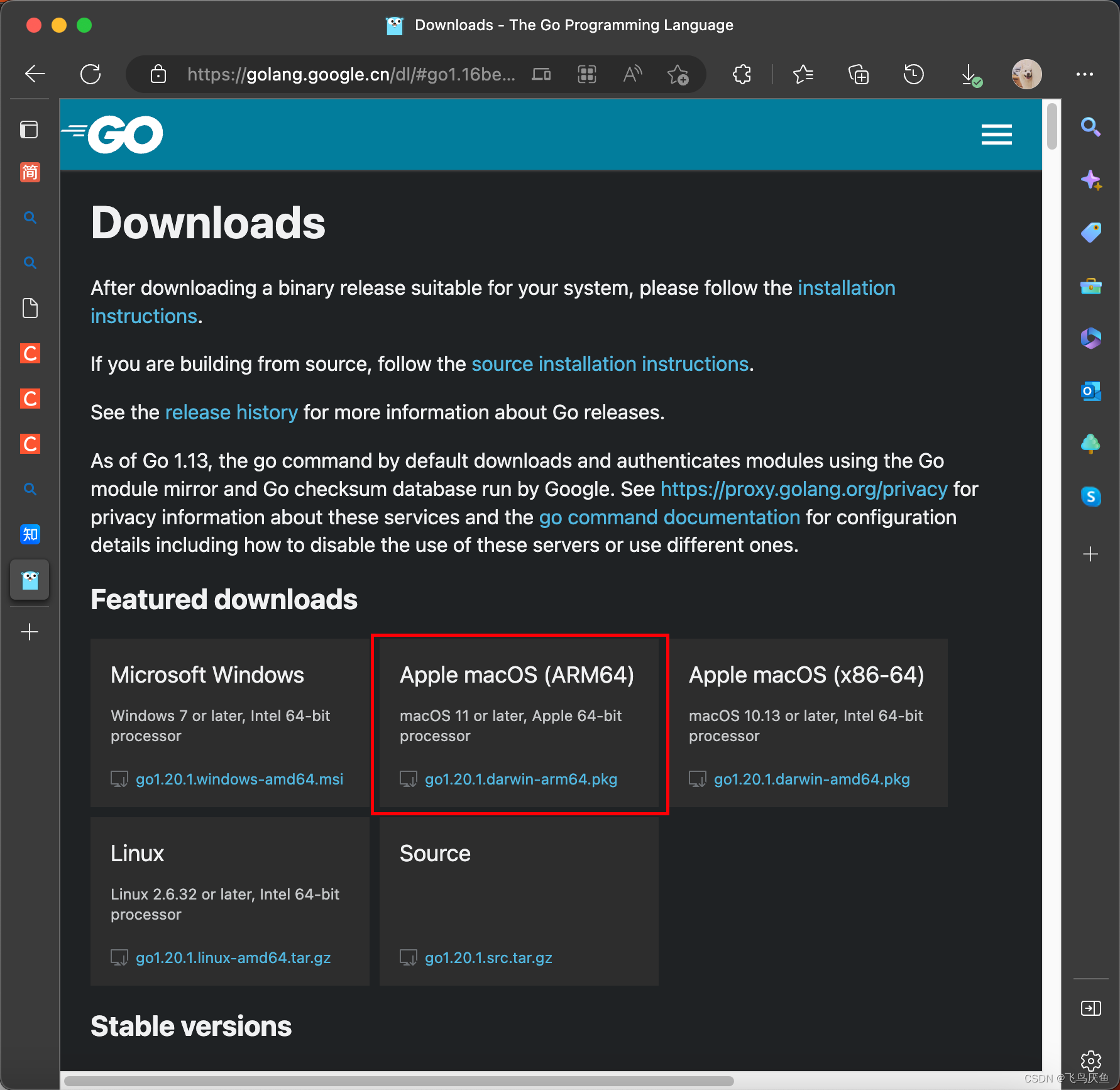Download go1.20.1.darwin-amd64.pkg
The image size is (1120, 1090).
pyautogui.click(x=812, y=779)
